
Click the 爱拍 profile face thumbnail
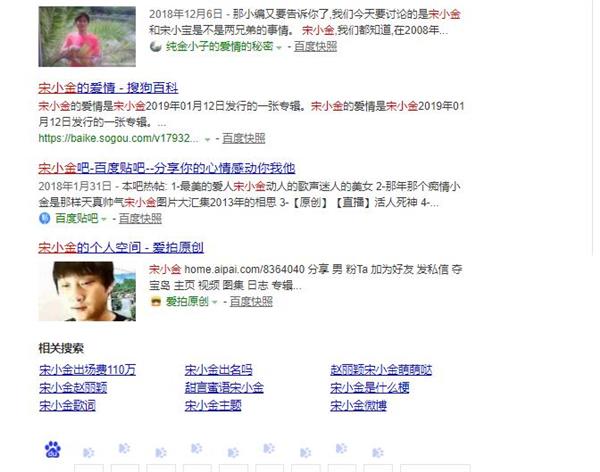(87, 291)
